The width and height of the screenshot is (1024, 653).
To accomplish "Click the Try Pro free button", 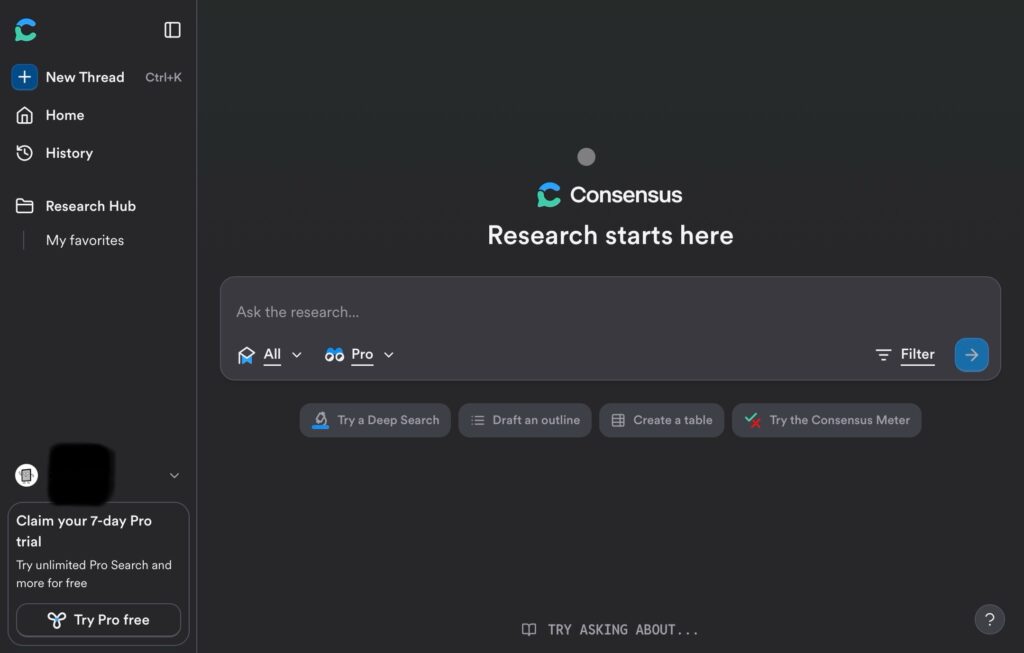I will click(99, 620).
